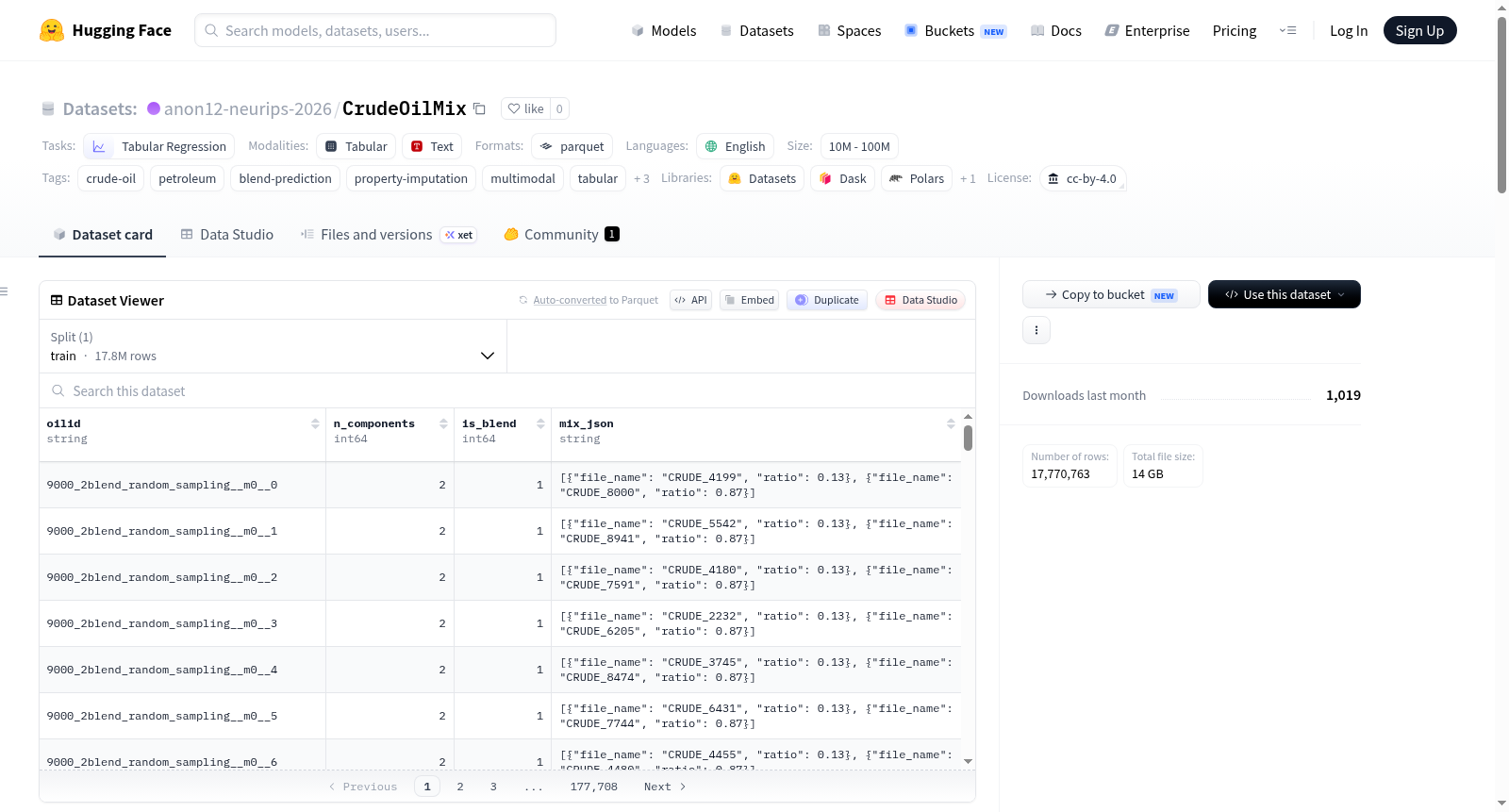Show the 3 additional hidden tags
The width and height of the screenshot is (1509, 812).
(641, 178)
